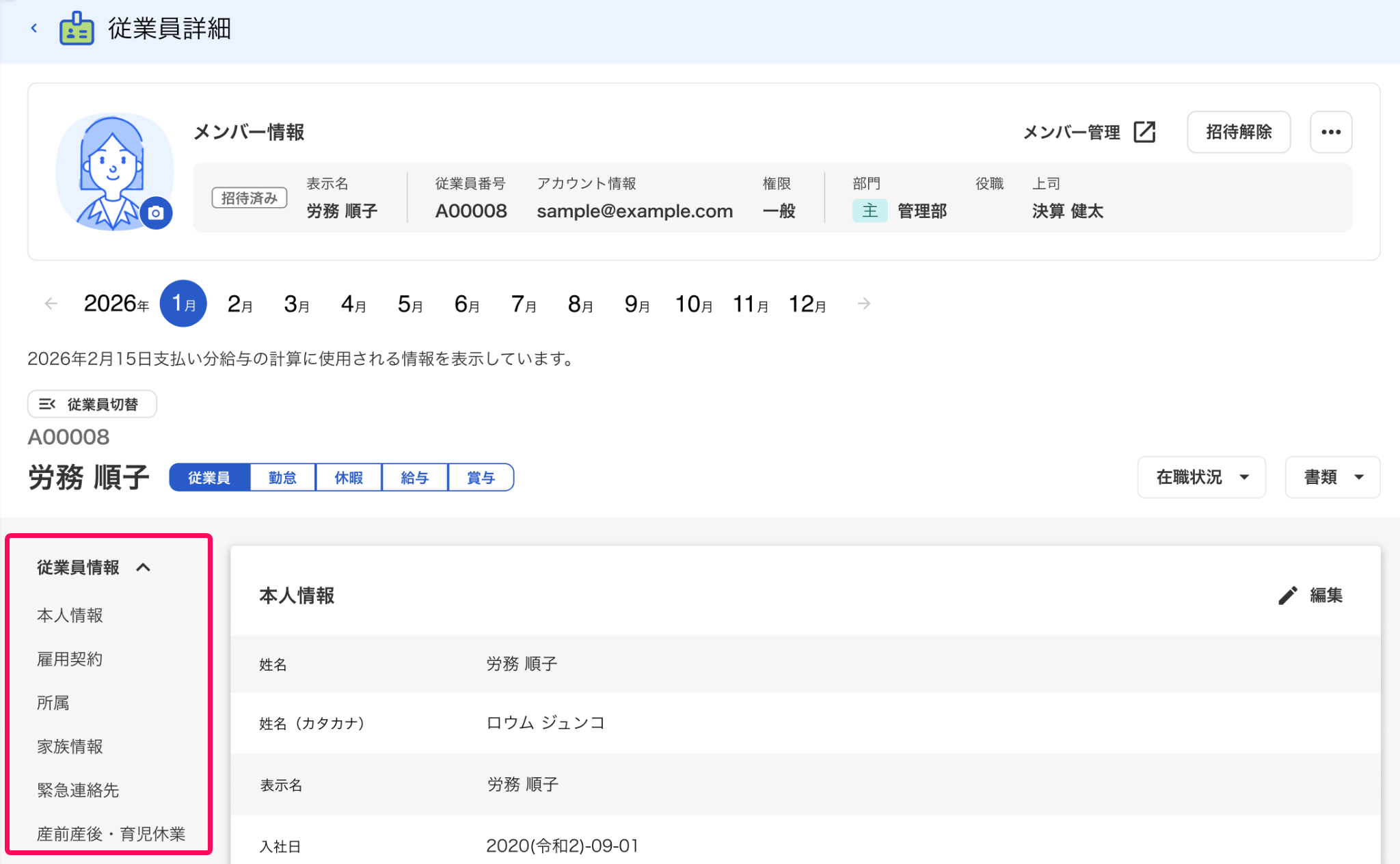Select month 6月

pos(467,303)
